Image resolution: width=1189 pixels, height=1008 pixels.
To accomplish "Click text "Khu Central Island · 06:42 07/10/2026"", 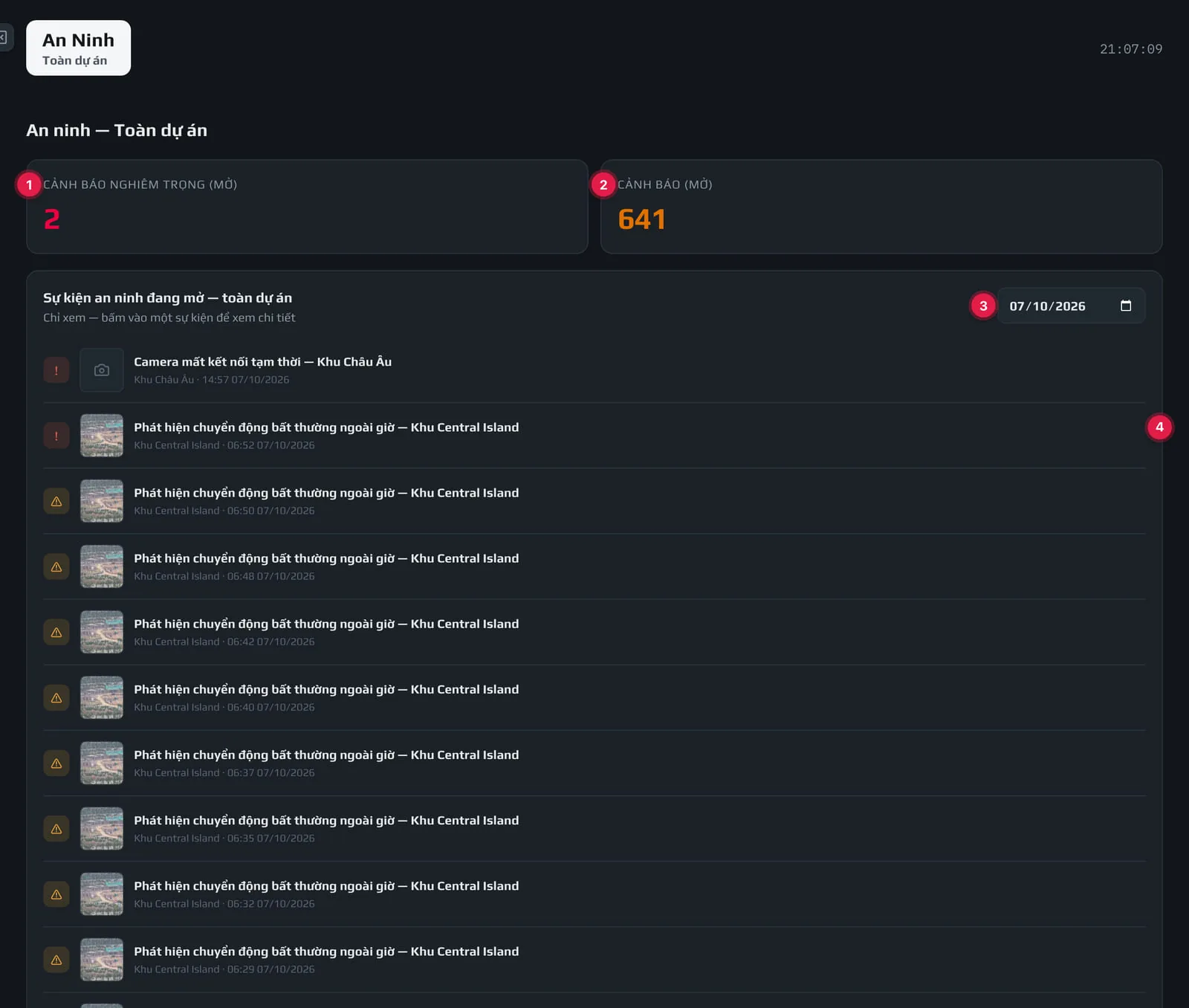I will [224, 642].
